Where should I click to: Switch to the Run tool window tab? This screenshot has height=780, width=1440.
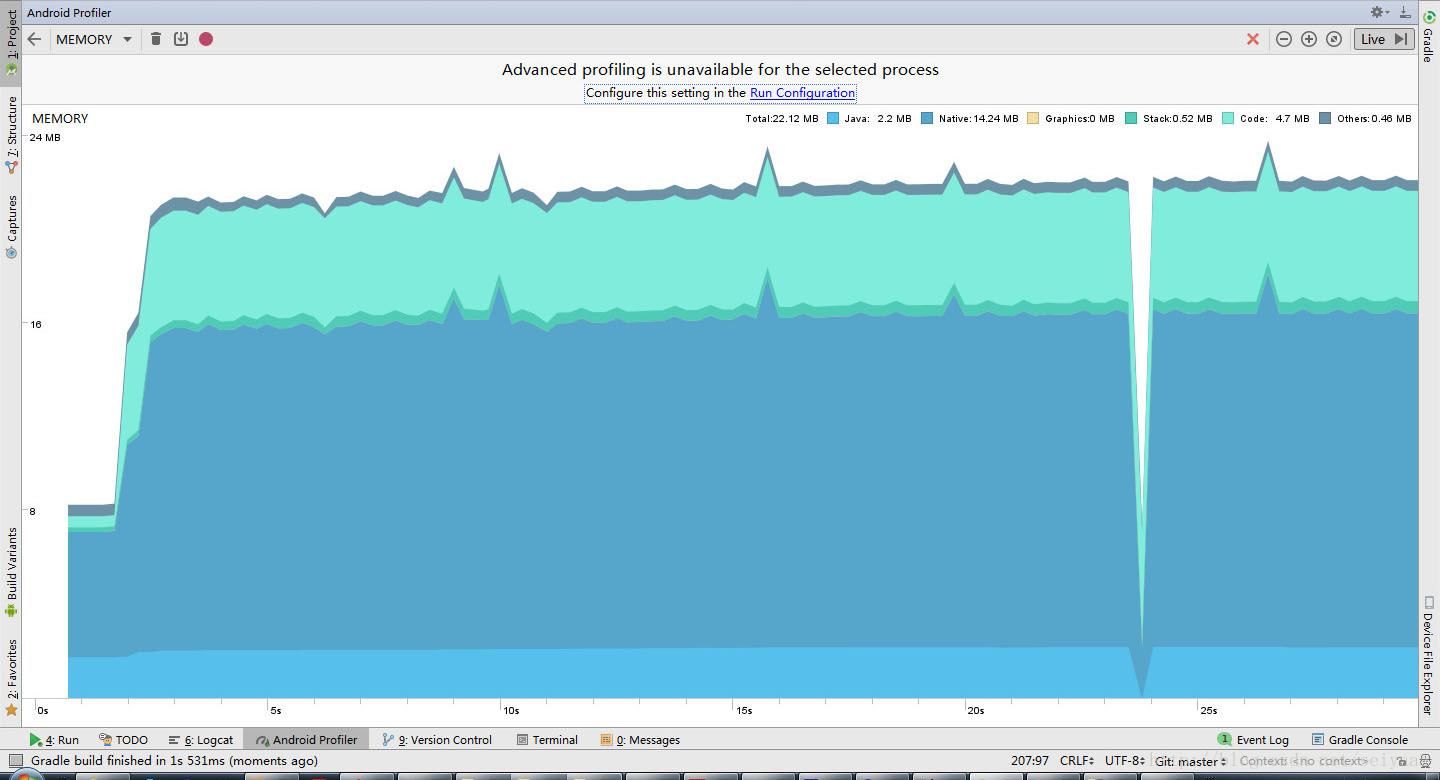[55, 740]
